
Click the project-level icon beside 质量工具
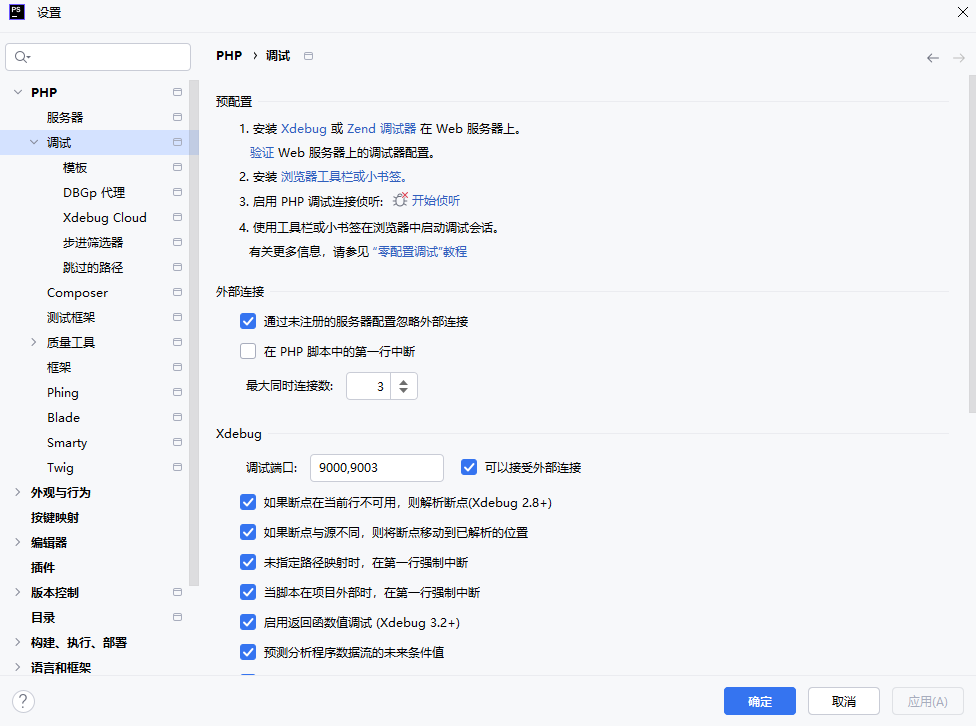tap(177, 342)
